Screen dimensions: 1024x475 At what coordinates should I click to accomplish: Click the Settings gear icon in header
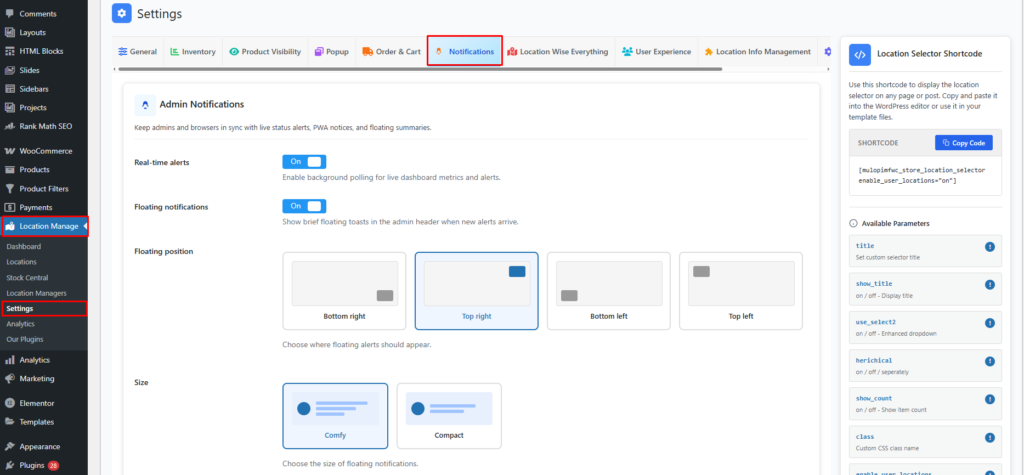pos(121,13)
